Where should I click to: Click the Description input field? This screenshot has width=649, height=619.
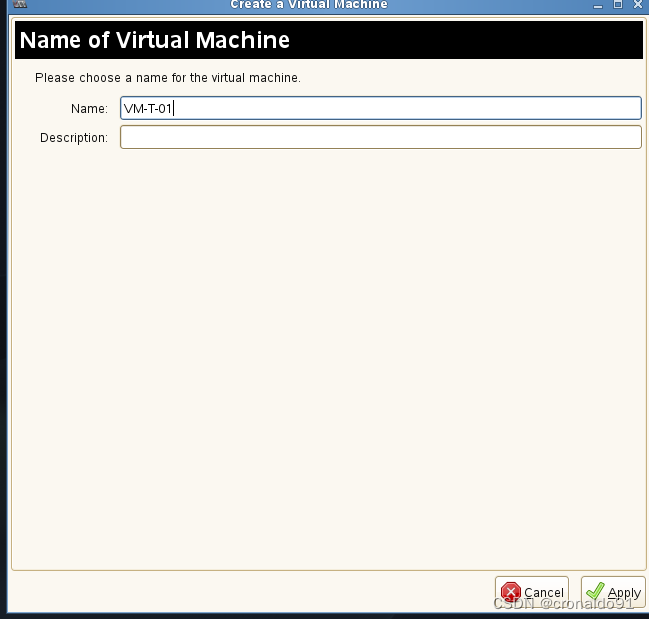click(x=381, y=137)
